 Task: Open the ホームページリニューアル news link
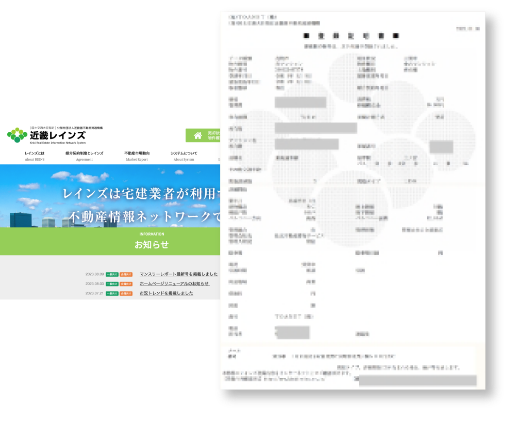[x=174, y=283]
